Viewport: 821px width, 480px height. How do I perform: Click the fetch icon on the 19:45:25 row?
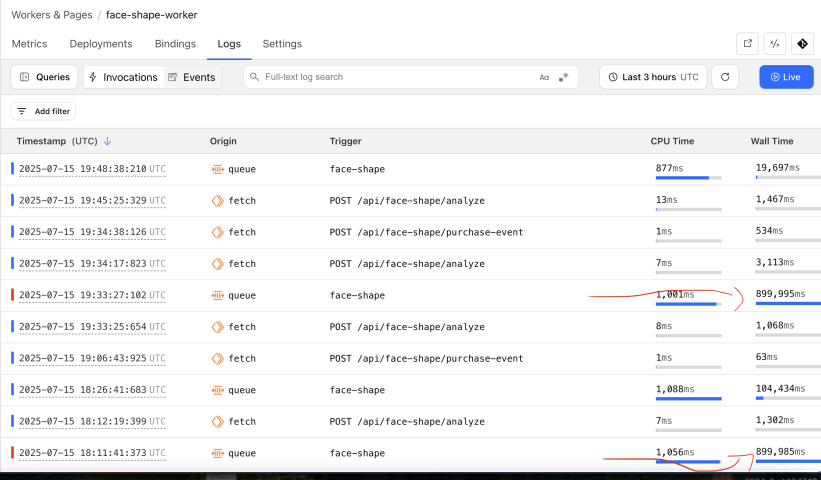click(x=217, y=201)
